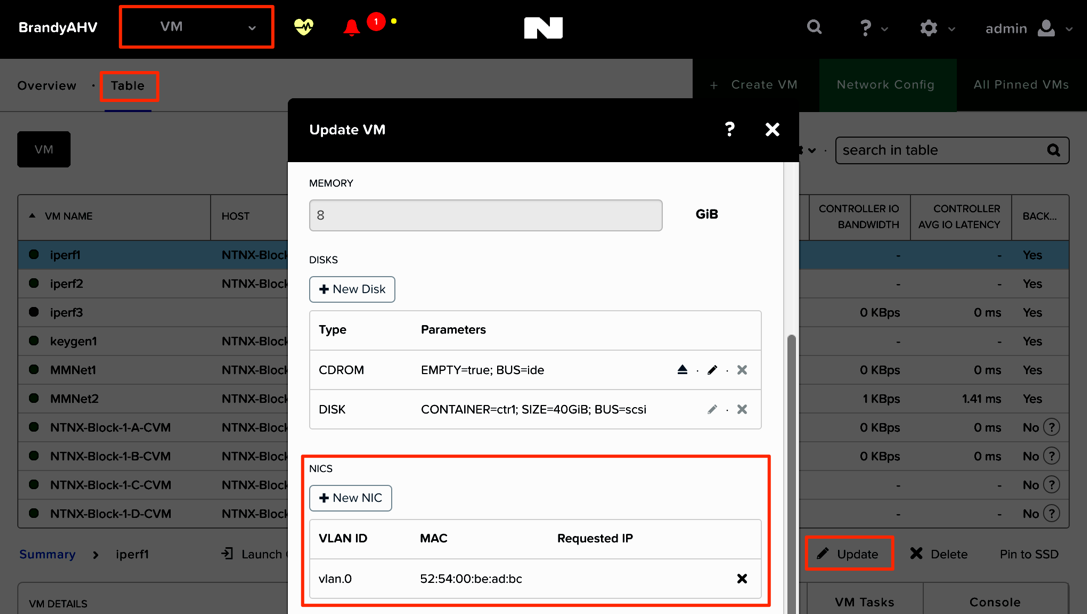Open the Console tab
Image resolution: width=1087 pixels, height=614 pixels.
tap(995, 602)
